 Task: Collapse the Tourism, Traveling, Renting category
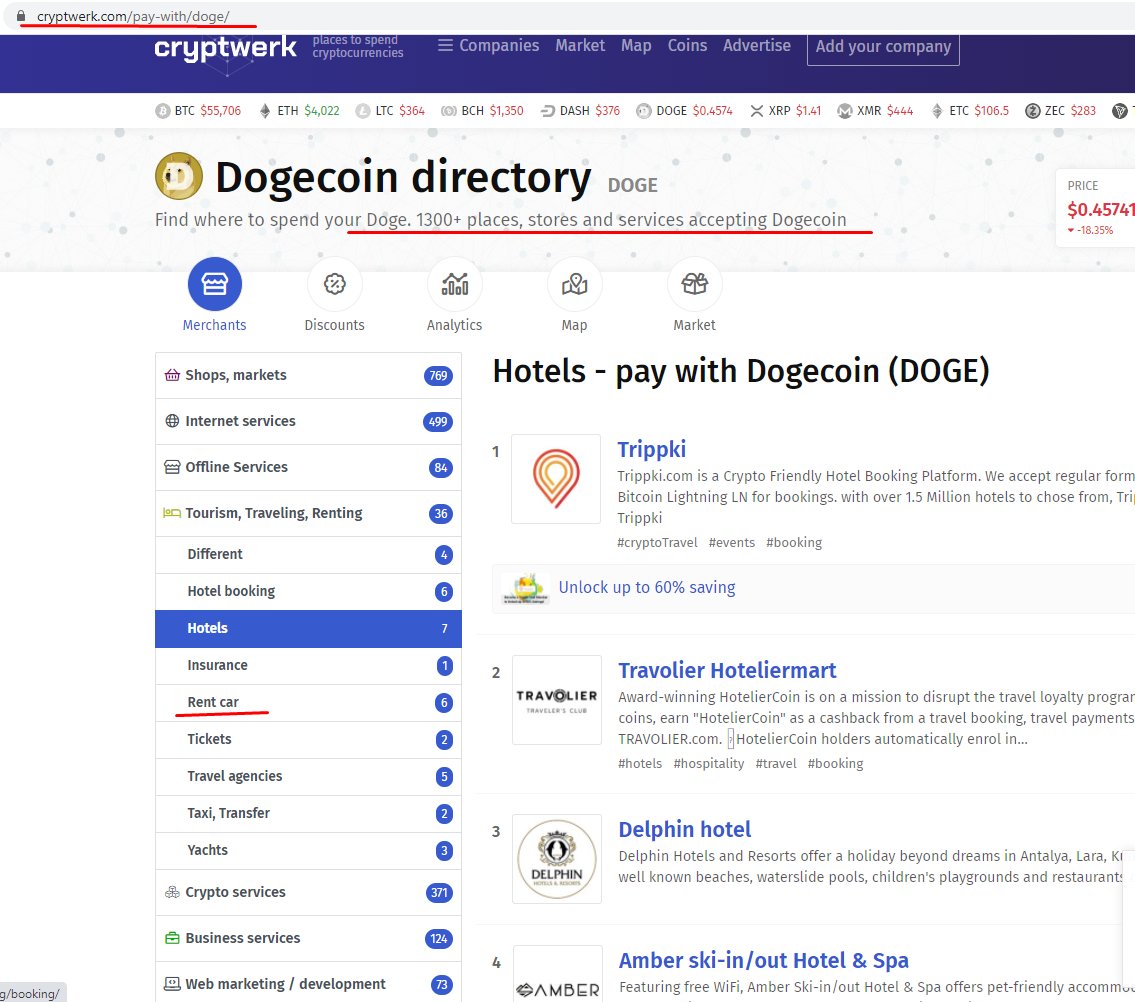point(308,513)
